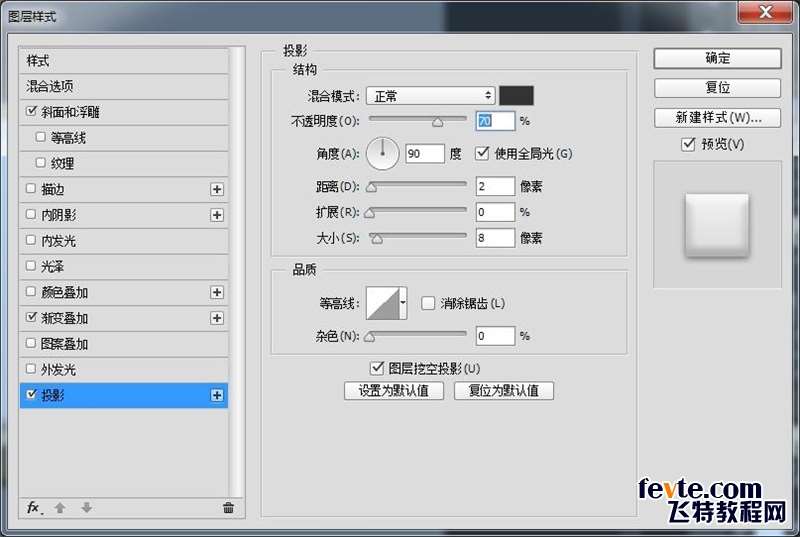Screen dimensions: 800x537
Task: Uncheck the 斜面和浮雕 checkbox
Action: tap(32, 111)
